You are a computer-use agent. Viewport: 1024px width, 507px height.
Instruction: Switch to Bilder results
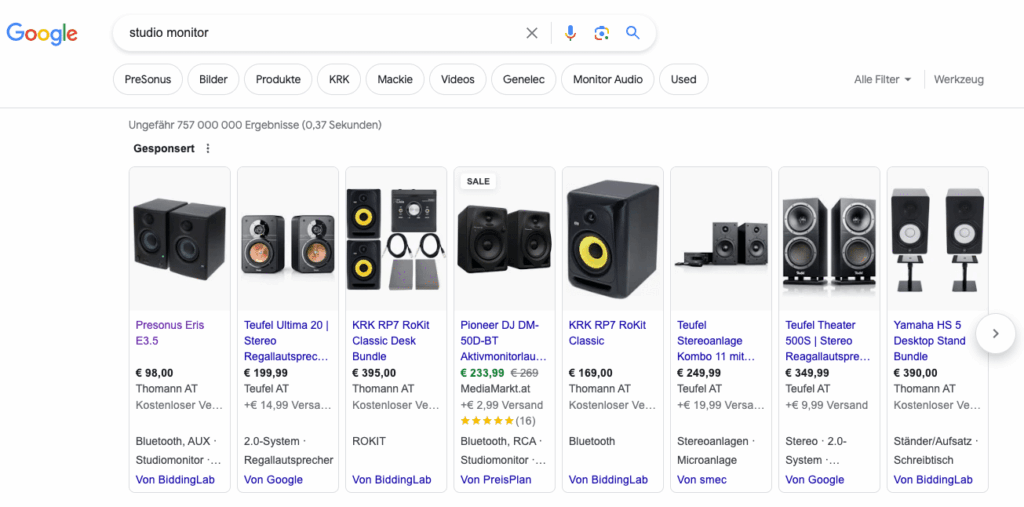pos(214,80)
